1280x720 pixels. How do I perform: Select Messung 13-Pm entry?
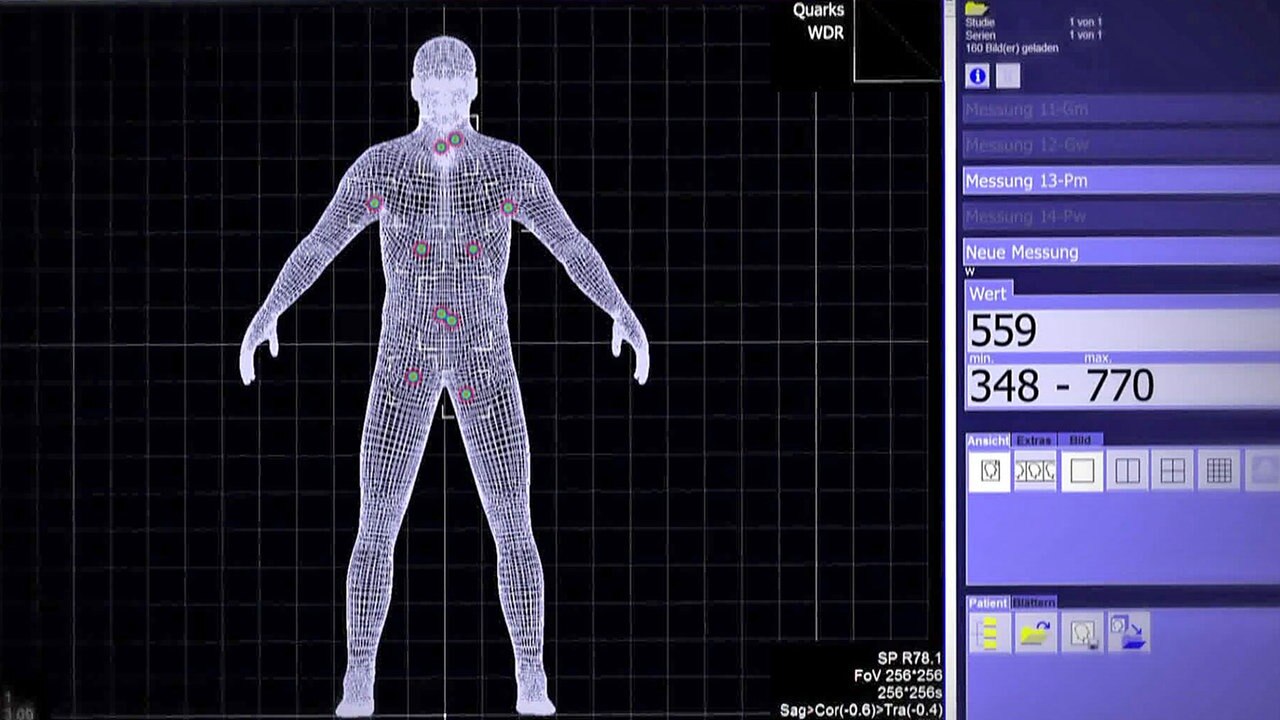point(1120,181)
